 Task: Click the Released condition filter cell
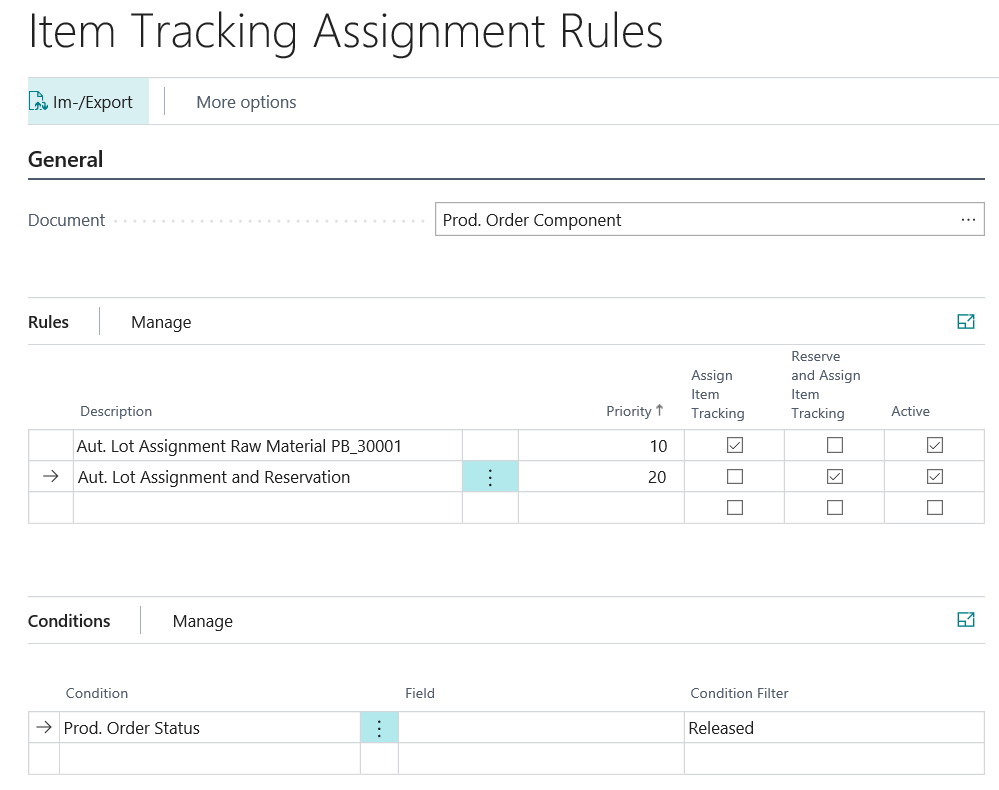(834, 728)
